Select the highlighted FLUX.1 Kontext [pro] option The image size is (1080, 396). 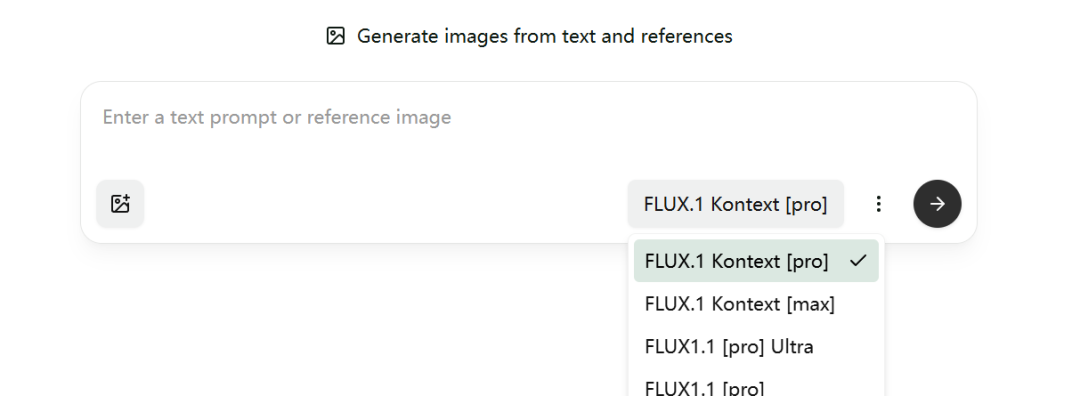point(756,261)
